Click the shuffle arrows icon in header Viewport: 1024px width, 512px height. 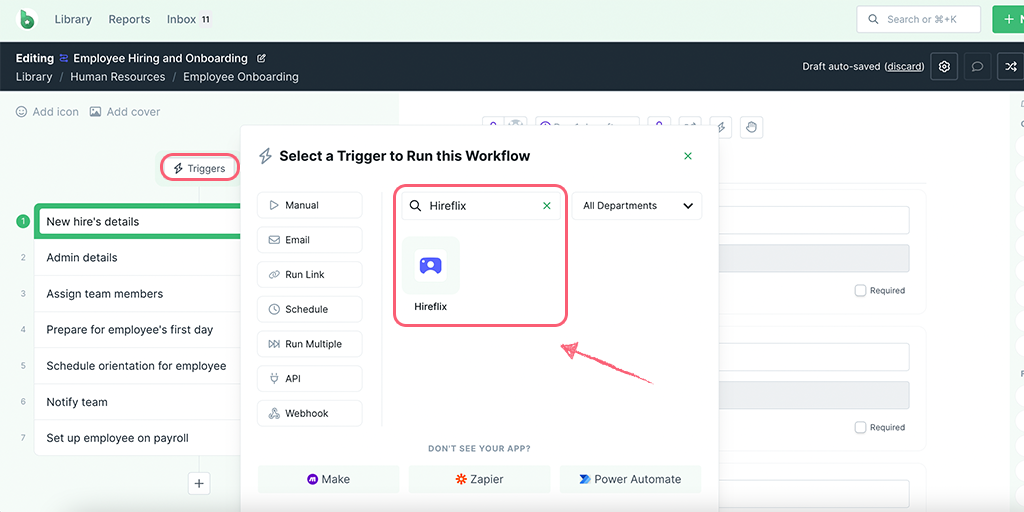tap(1010, 67)
